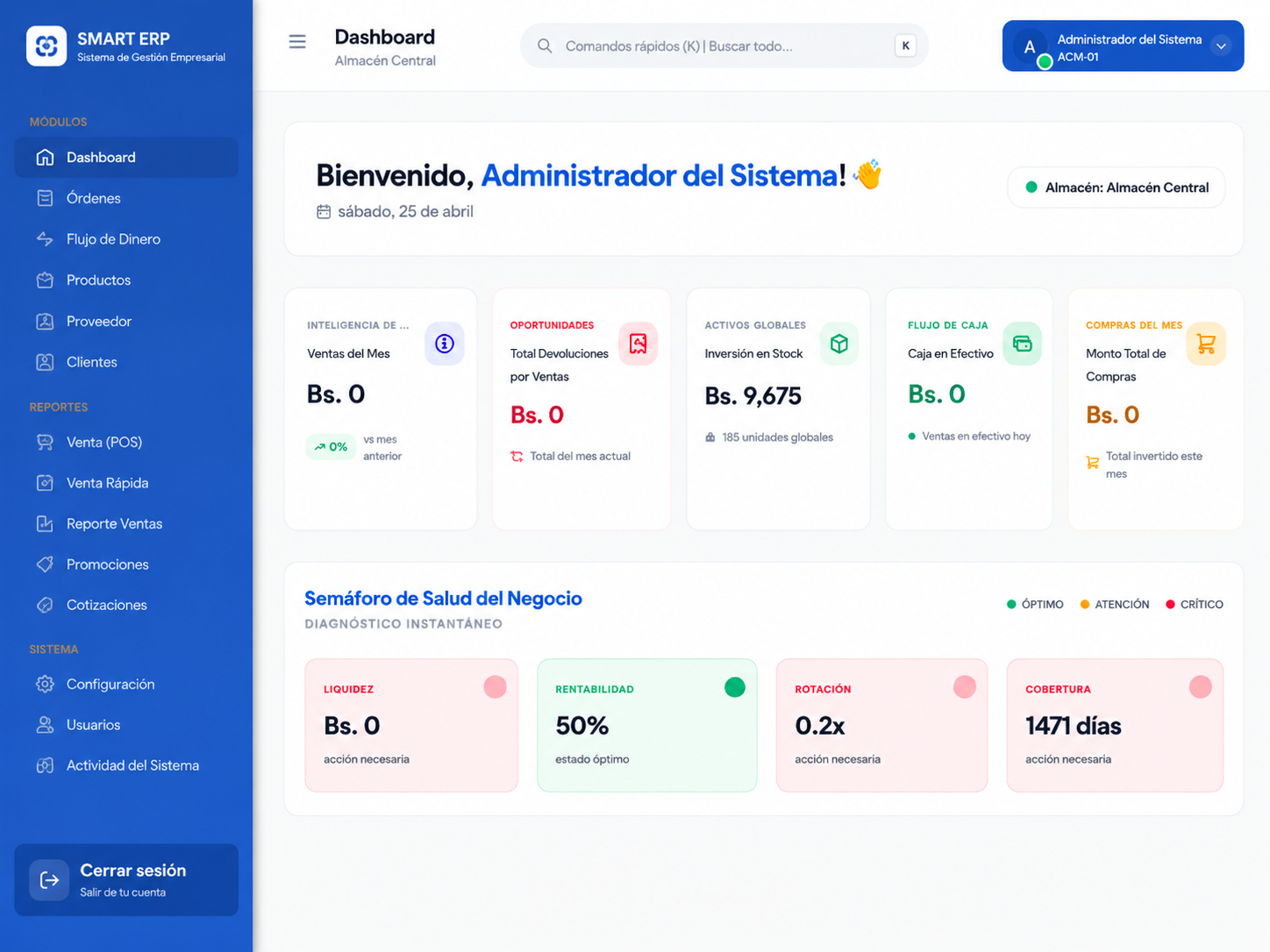Go to Cotizaciones
Viewport: 1270px width, 952px height.
(x=126, y=605)
